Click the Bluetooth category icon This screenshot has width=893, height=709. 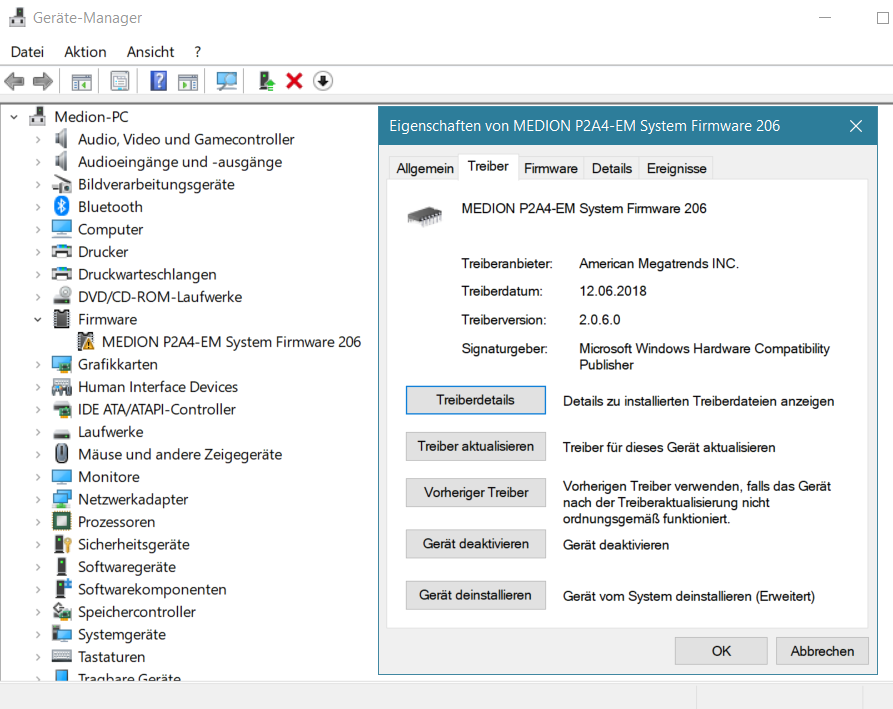pyautogui.click(x=62, y=206)
